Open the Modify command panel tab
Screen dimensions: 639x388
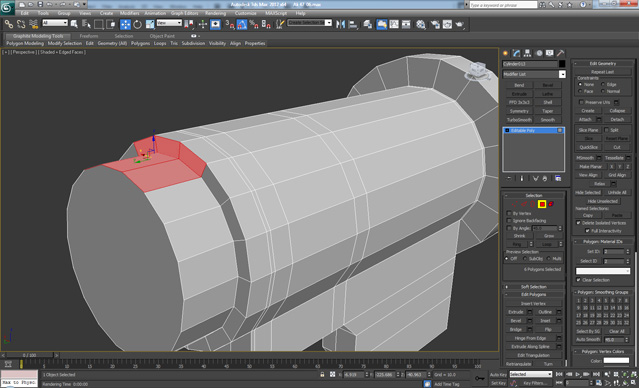pyautogui.click(x=516, y=53)
